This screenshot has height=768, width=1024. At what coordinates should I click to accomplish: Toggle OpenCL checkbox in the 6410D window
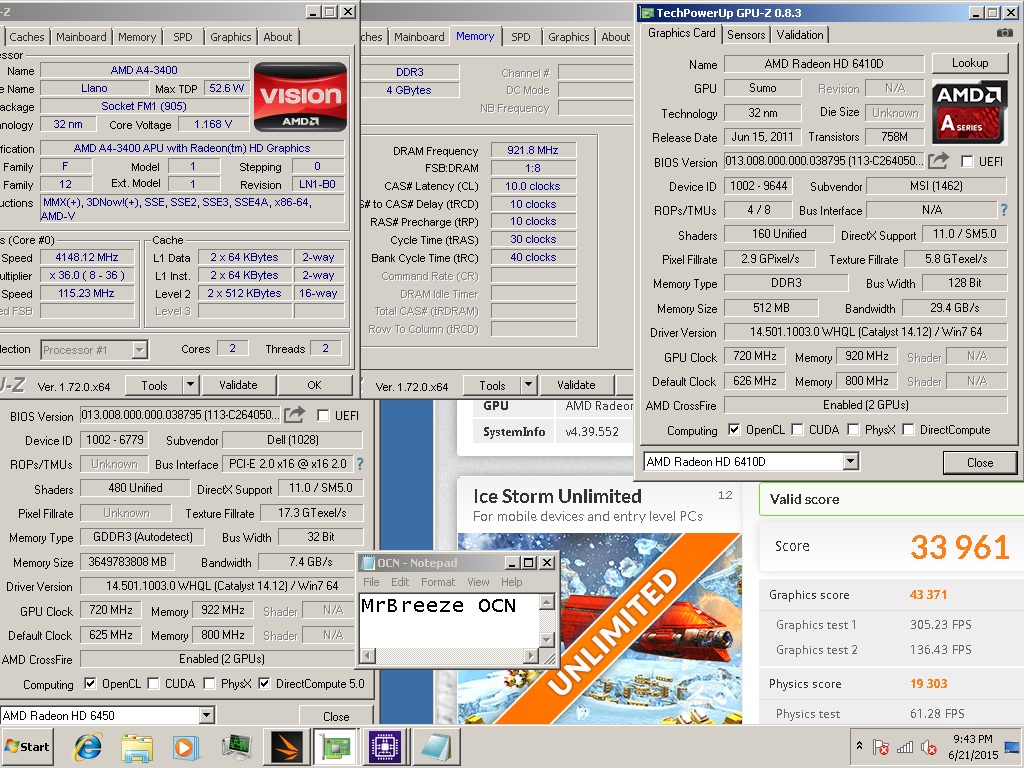[734, 430]
